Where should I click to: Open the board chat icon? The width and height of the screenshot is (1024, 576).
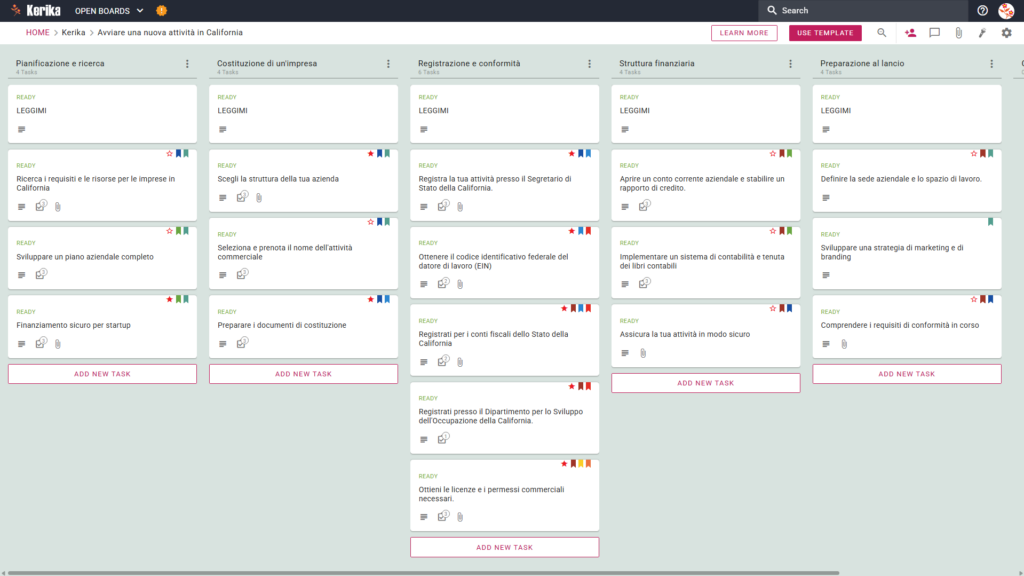pos(935,33)
